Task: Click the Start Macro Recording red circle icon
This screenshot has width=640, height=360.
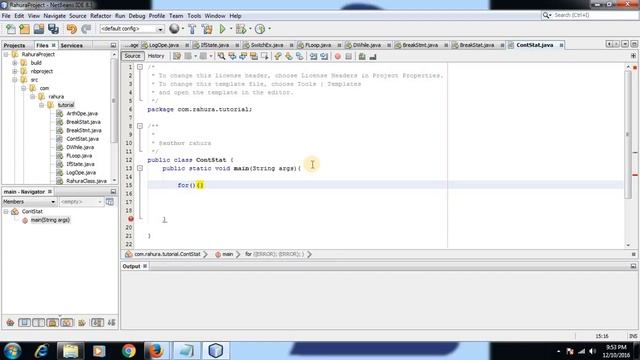Action: 338,56
